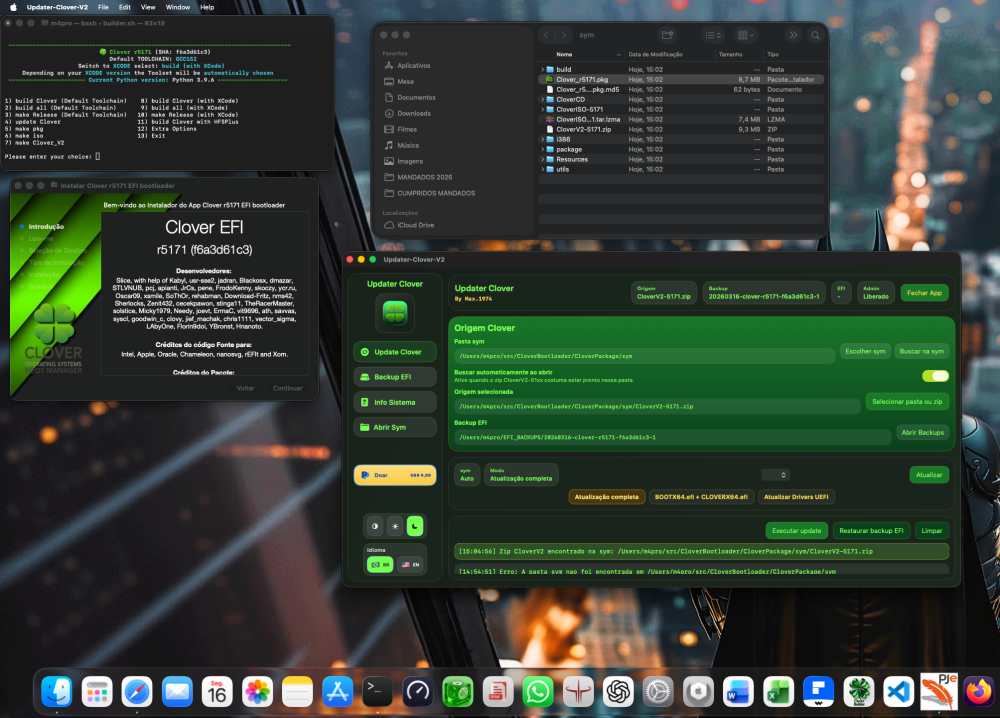Click Continuar in Clover installer window

point(288,388)
